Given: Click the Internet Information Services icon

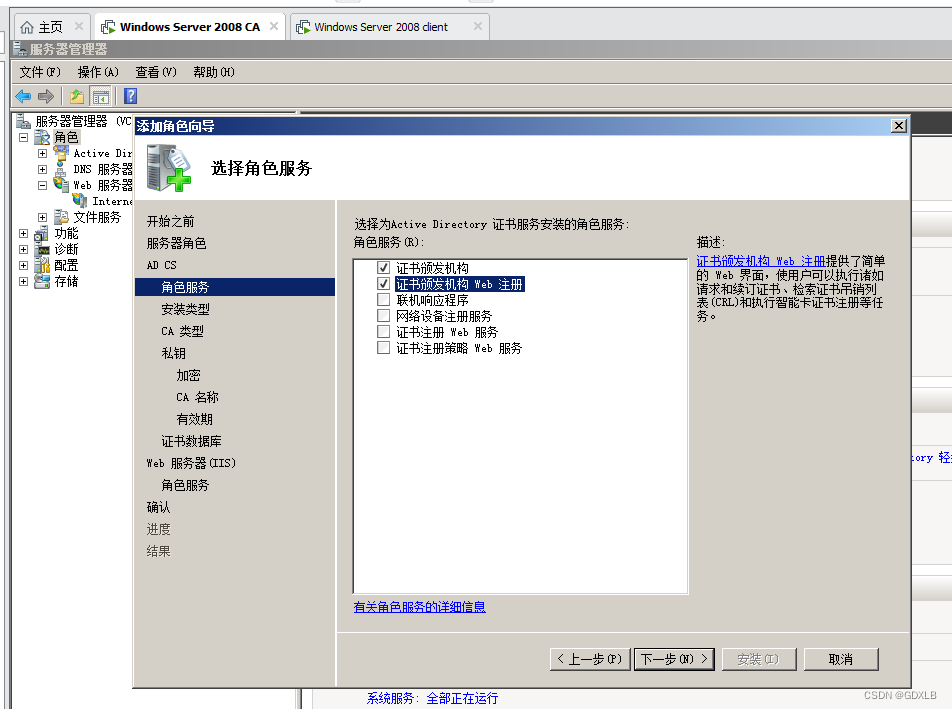Looking at the screenshot, I should (x=80, y=200).
